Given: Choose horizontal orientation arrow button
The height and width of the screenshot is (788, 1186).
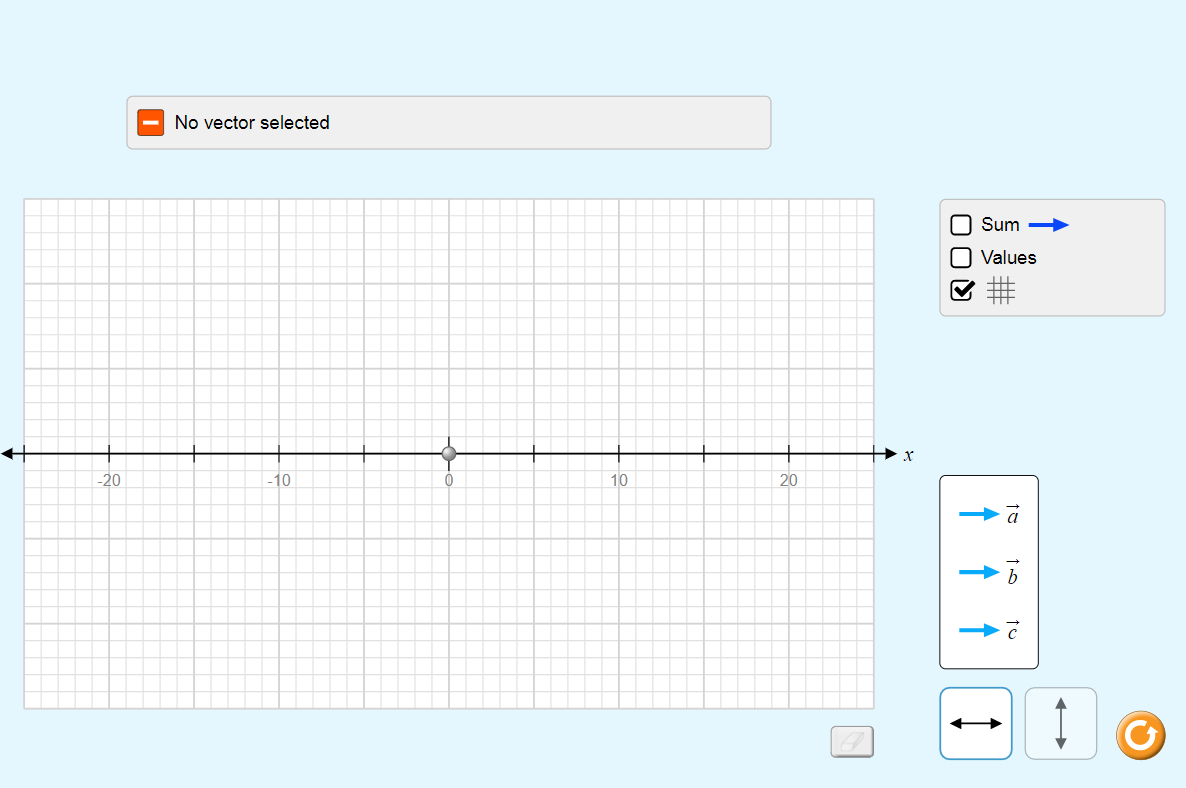Looking at the screenshot, I should 976,724.
